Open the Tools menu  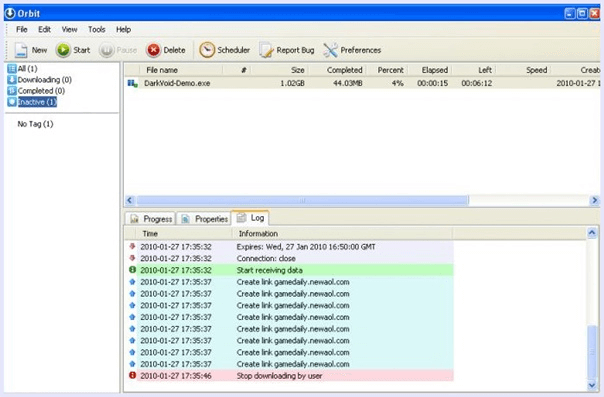pyautogui.click(x=96, y=30)
